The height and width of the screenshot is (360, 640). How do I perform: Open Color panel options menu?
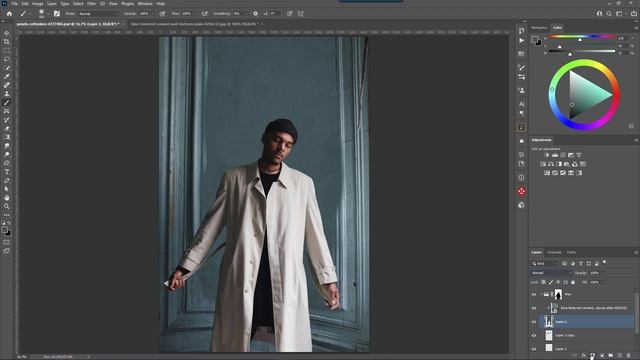click(636, 27)
